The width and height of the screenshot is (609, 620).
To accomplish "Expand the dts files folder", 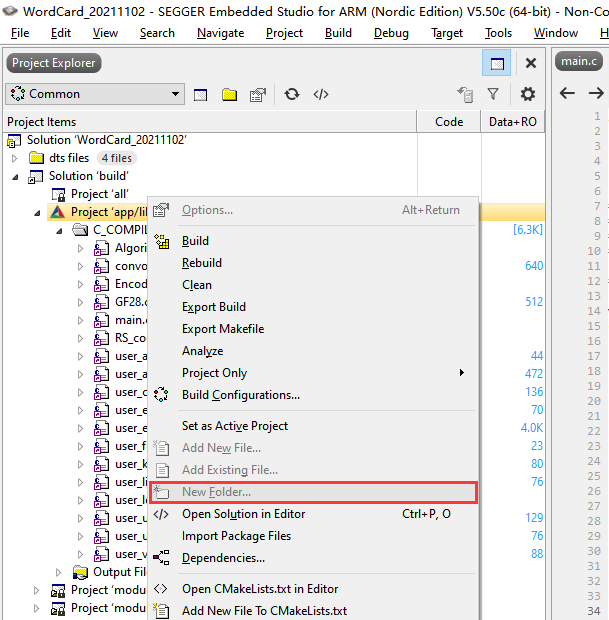I will pyautogui.click(x=15, y=158).
